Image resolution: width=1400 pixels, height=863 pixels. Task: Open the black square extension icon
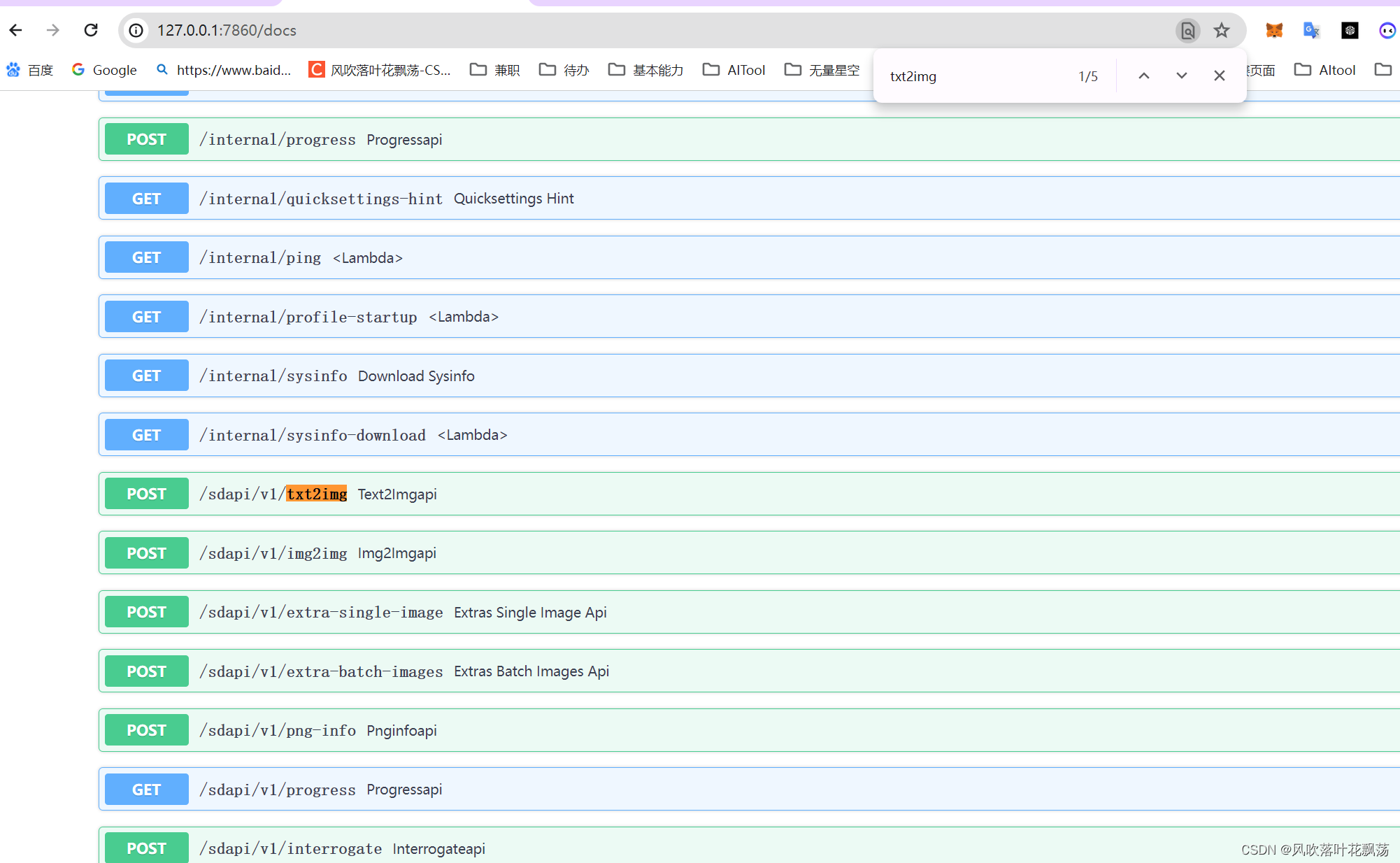point(1350,30)
